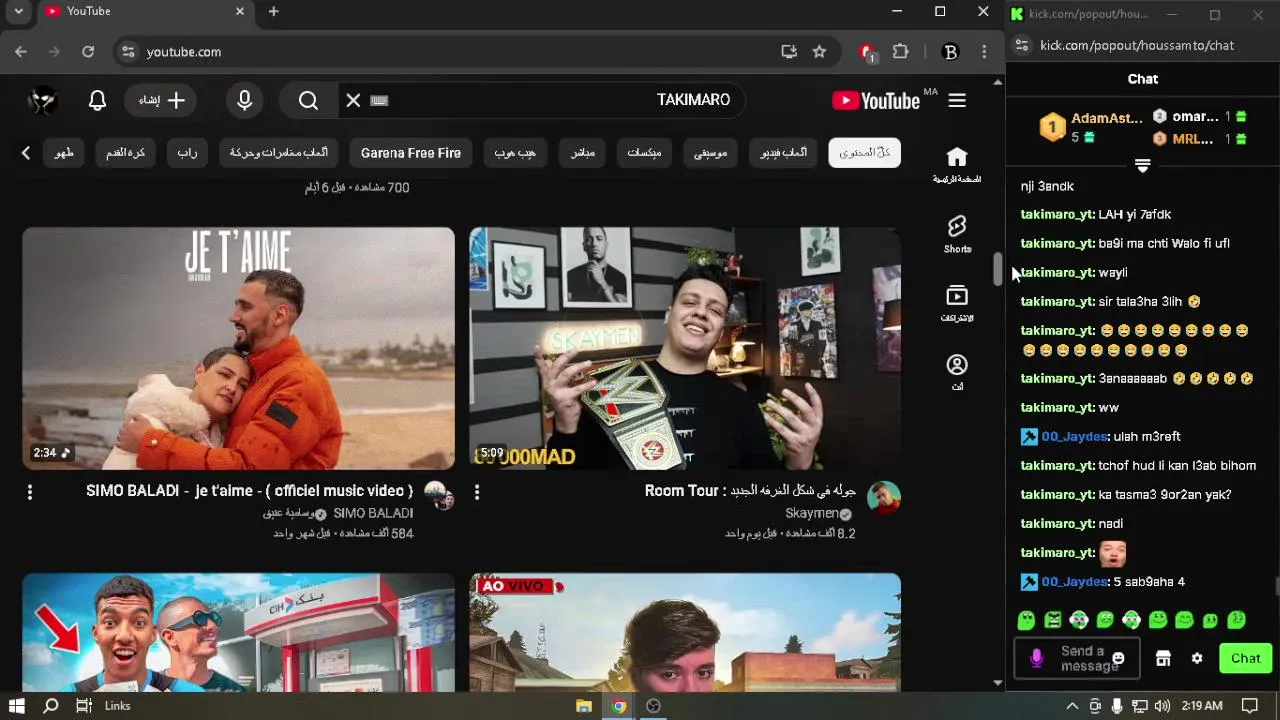1280x720 pixels.
Task: Open Chrome three-dot menu
Action: coord(985,52)
